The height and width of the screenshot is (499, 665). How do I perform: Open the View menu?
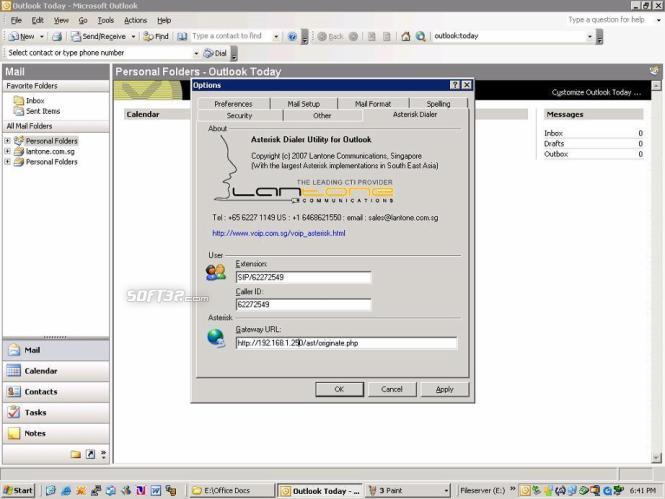tap(61, 20)
